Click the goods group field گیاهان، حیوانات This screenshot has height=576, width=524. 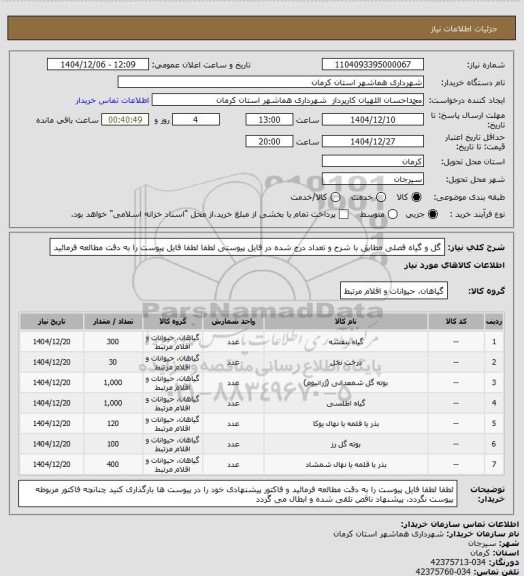[394, 291]
